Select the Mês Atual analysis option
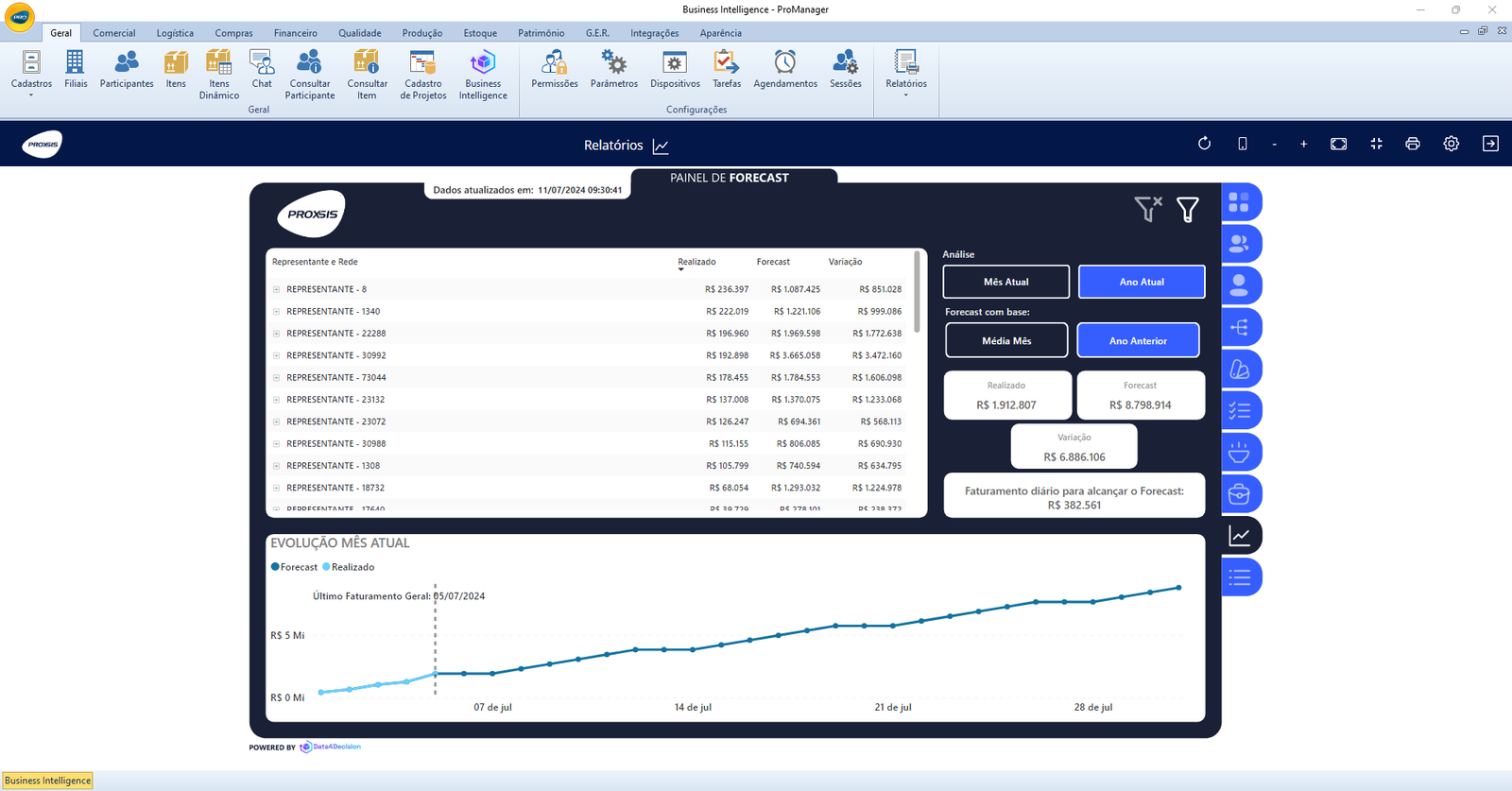Screen dimensions: 1512x791 tap(1006, 282)
